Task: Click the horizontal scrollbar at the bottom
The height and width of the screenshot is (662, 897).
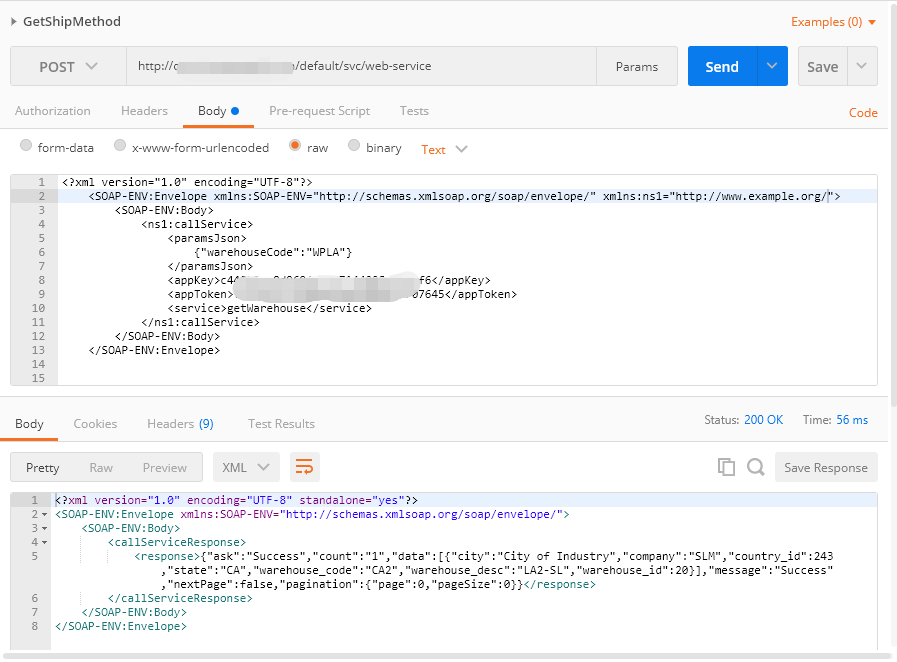Action: 445,656
